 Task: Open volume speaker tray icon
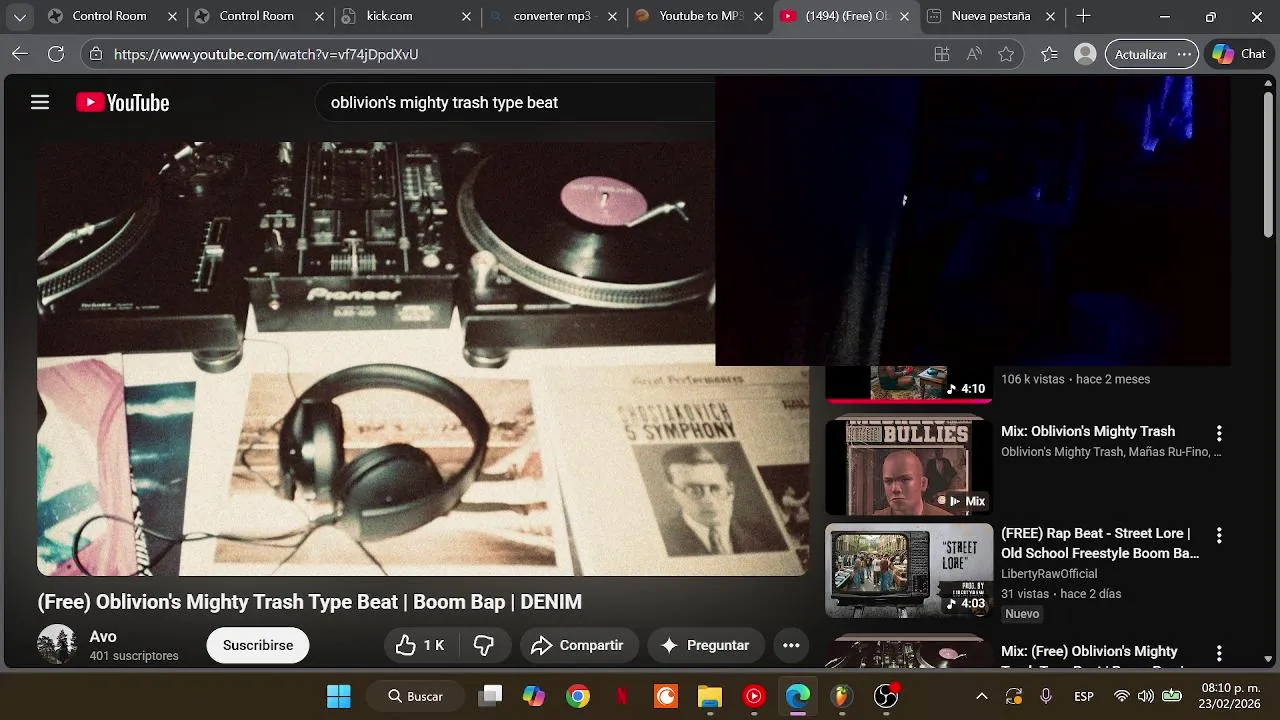point(1146,696)
